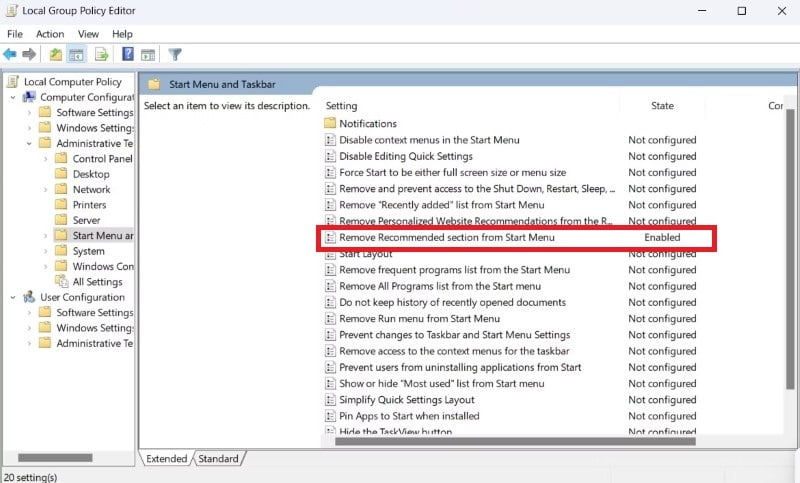Image resolution: width=800 pixels, height=483 pixels.
Task: Click the Computer Configuration icon in tree
Action: coord(30,97)
